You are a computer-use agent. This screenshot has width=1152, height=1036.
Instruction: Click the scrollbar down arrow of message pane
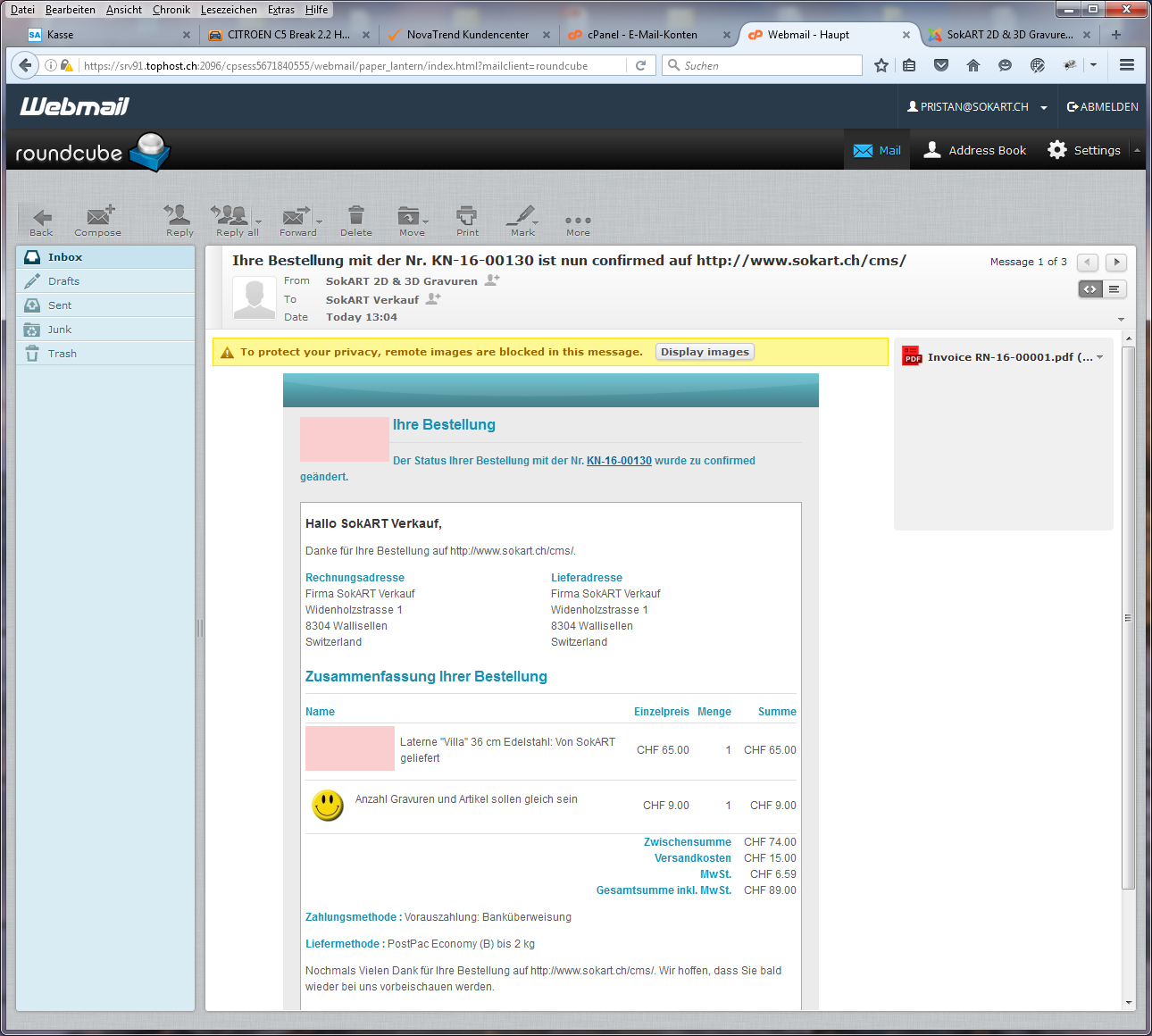pyautogui.click(x=1129, y=1003)
